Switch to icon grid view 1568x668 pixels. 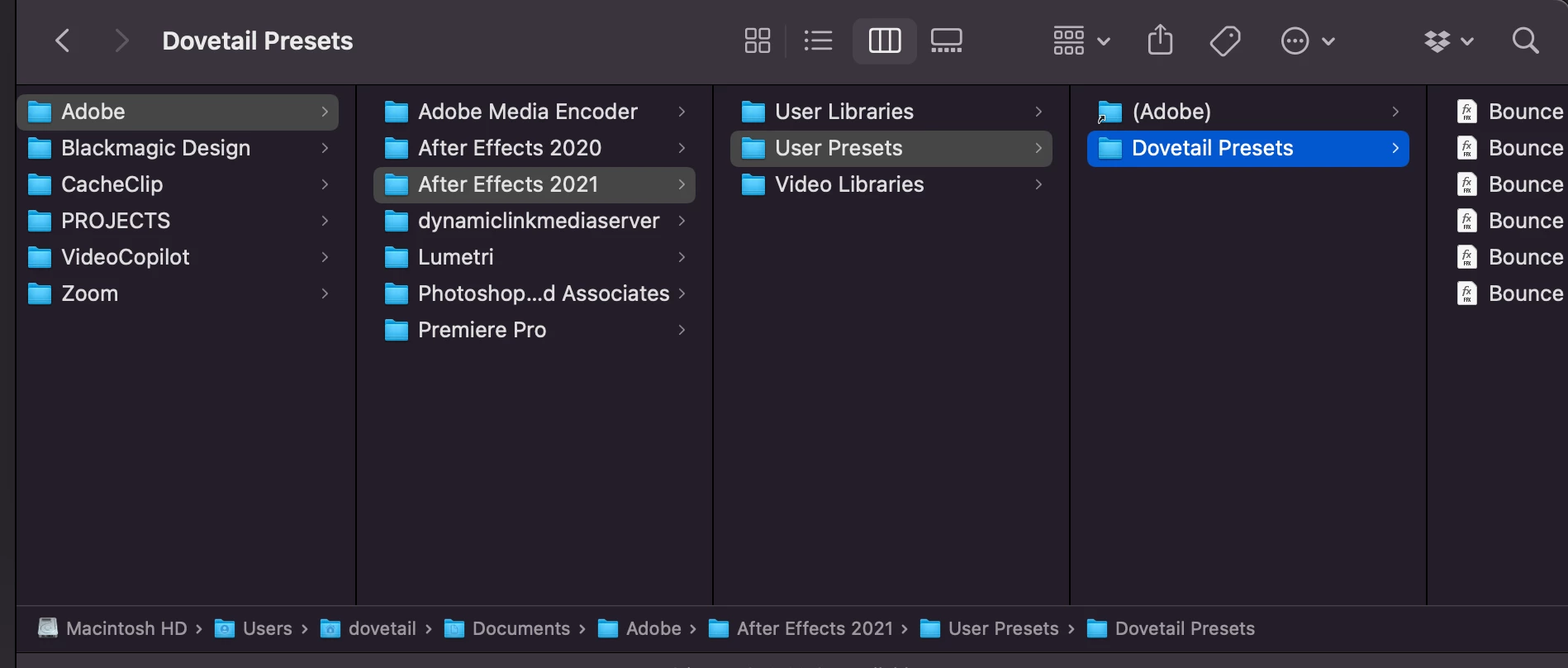point(758,41)
